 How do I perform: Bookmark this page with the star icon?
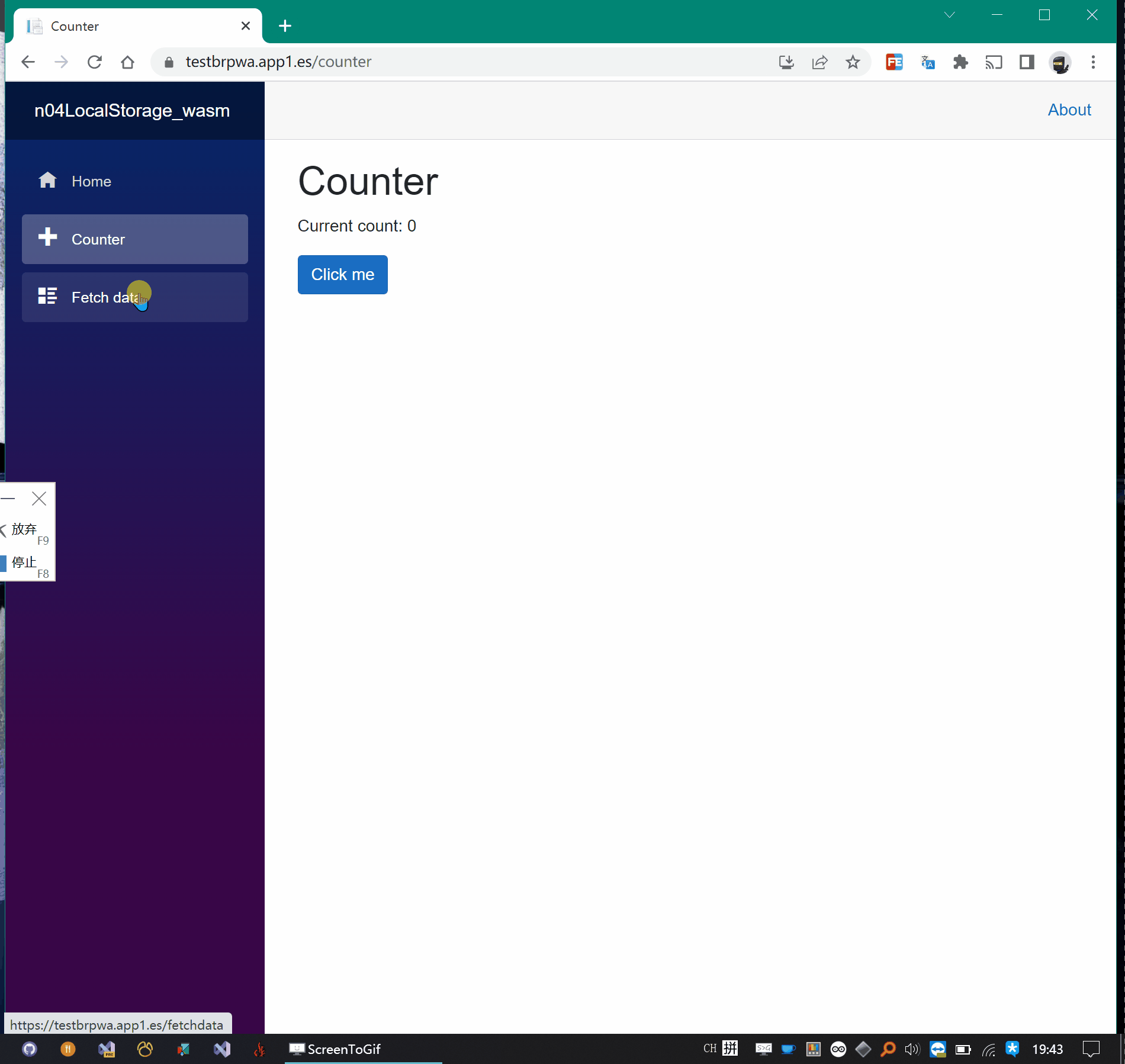[x=853, y=62]
